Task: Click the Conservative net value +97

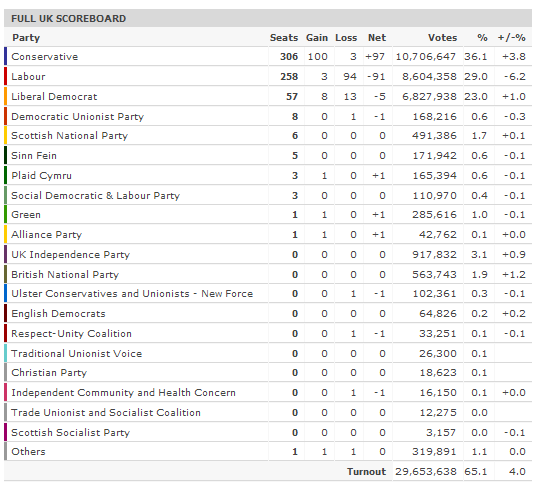Action: [x=375, y=57]
